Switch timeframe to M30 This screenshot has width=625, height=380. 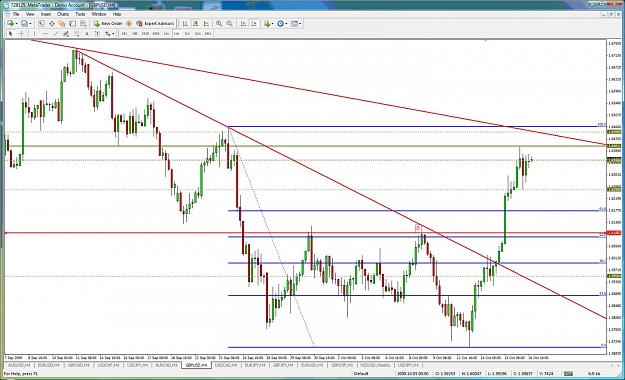pos(156,34)
